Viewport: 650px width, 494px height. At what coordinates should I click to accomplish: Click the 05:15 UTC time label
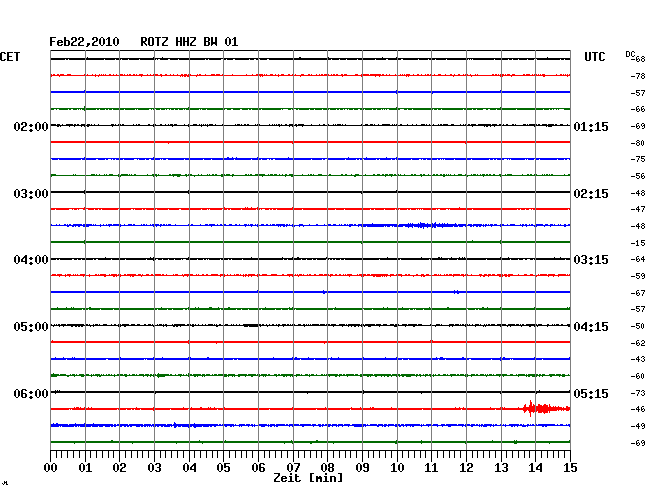click(x=591, y=393)
